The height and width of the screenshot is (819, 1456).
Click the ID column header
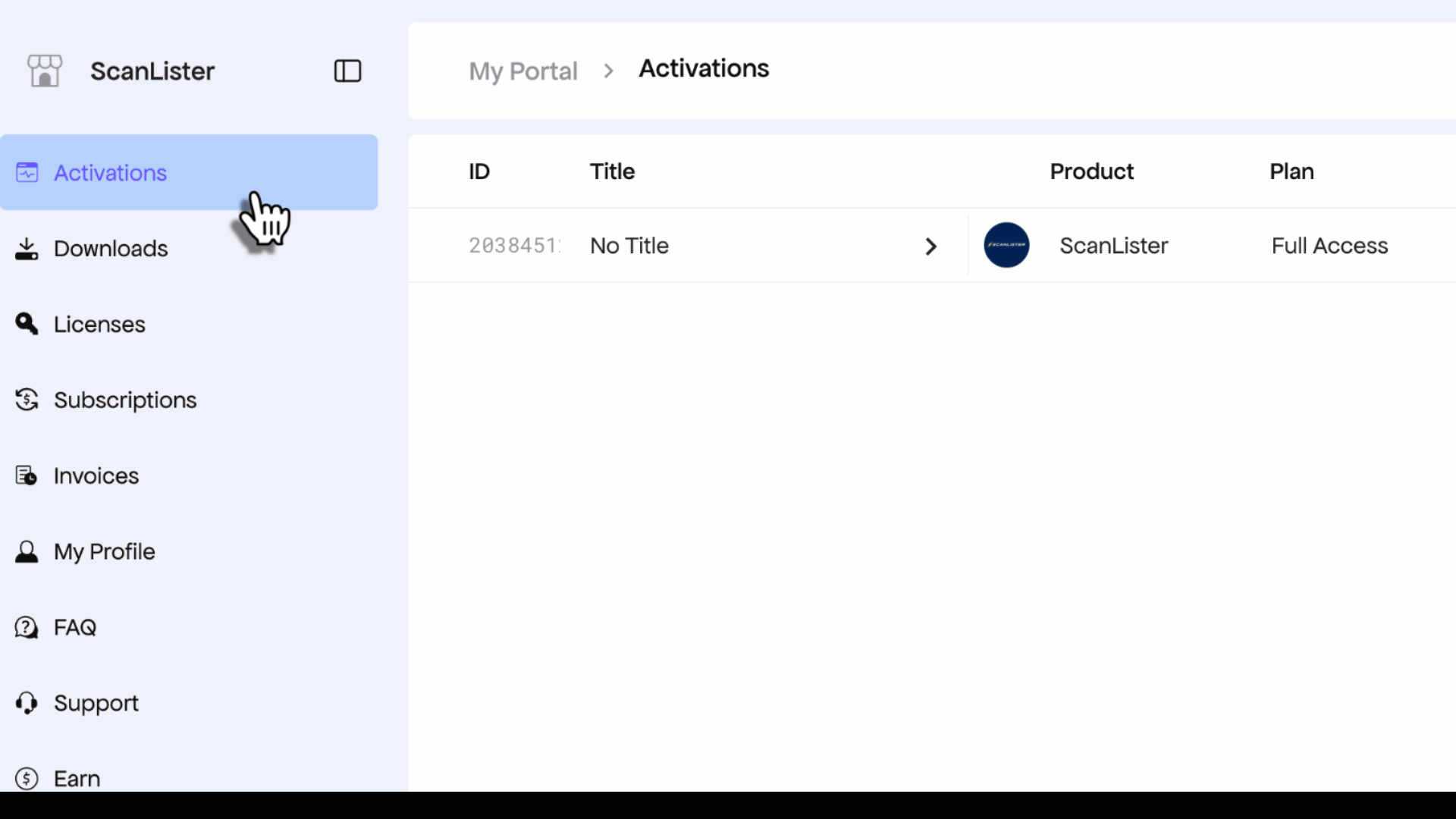point(479,171)
